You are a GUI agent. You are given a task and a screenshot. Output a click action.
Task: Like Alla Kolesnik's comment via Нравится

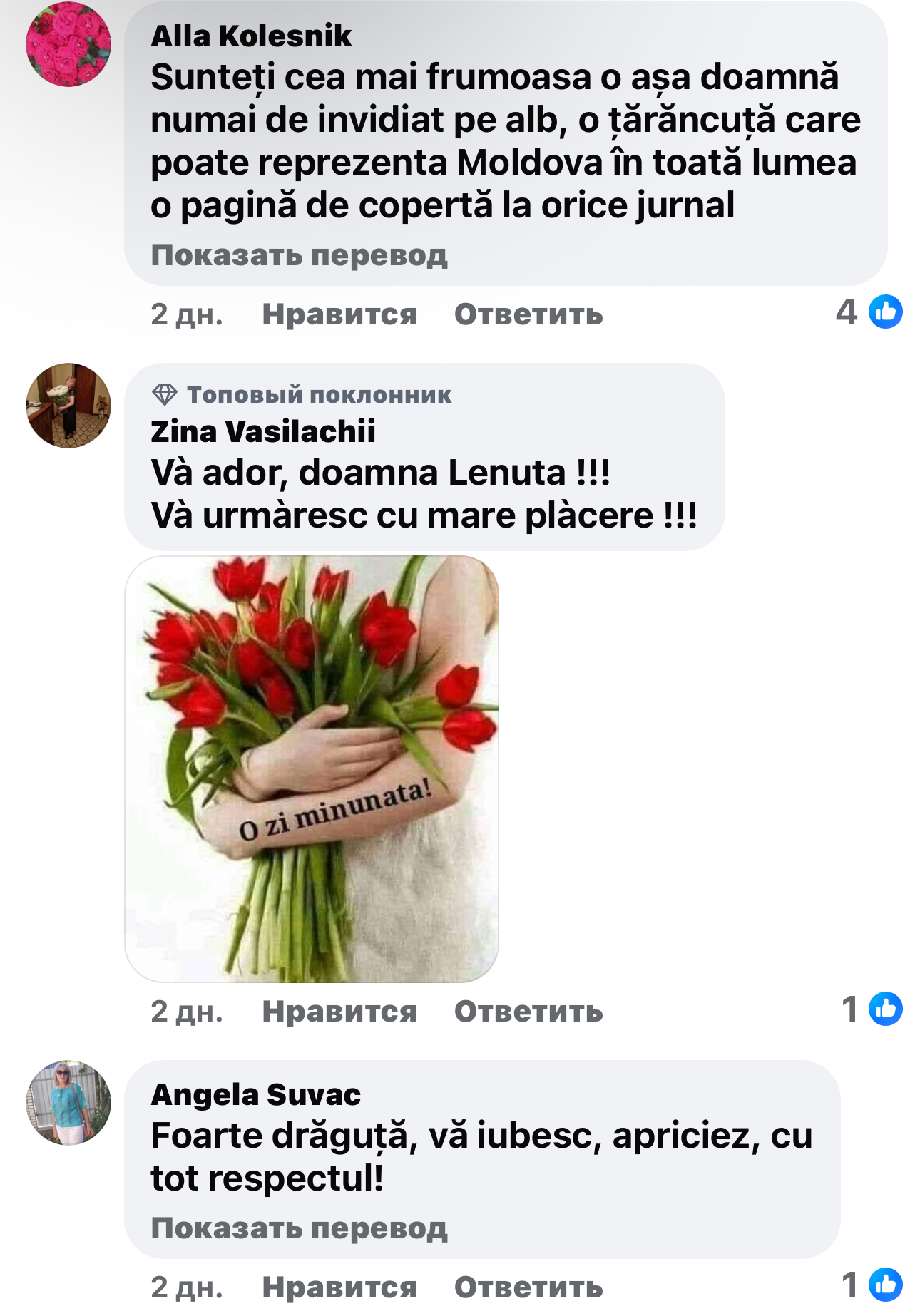tap(339, 314)
